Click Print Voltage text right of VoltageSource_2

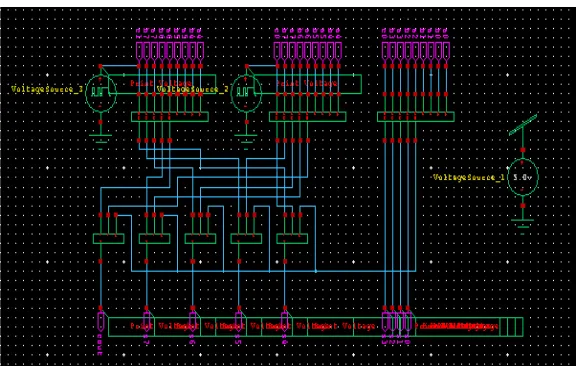click(307, 83)
